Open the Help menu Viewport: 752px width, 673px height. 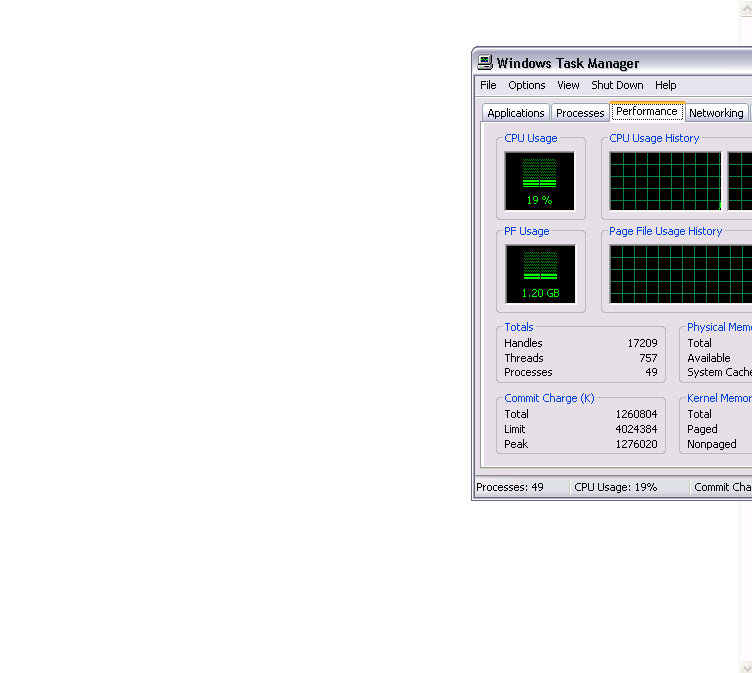click(x=665, y=85)
